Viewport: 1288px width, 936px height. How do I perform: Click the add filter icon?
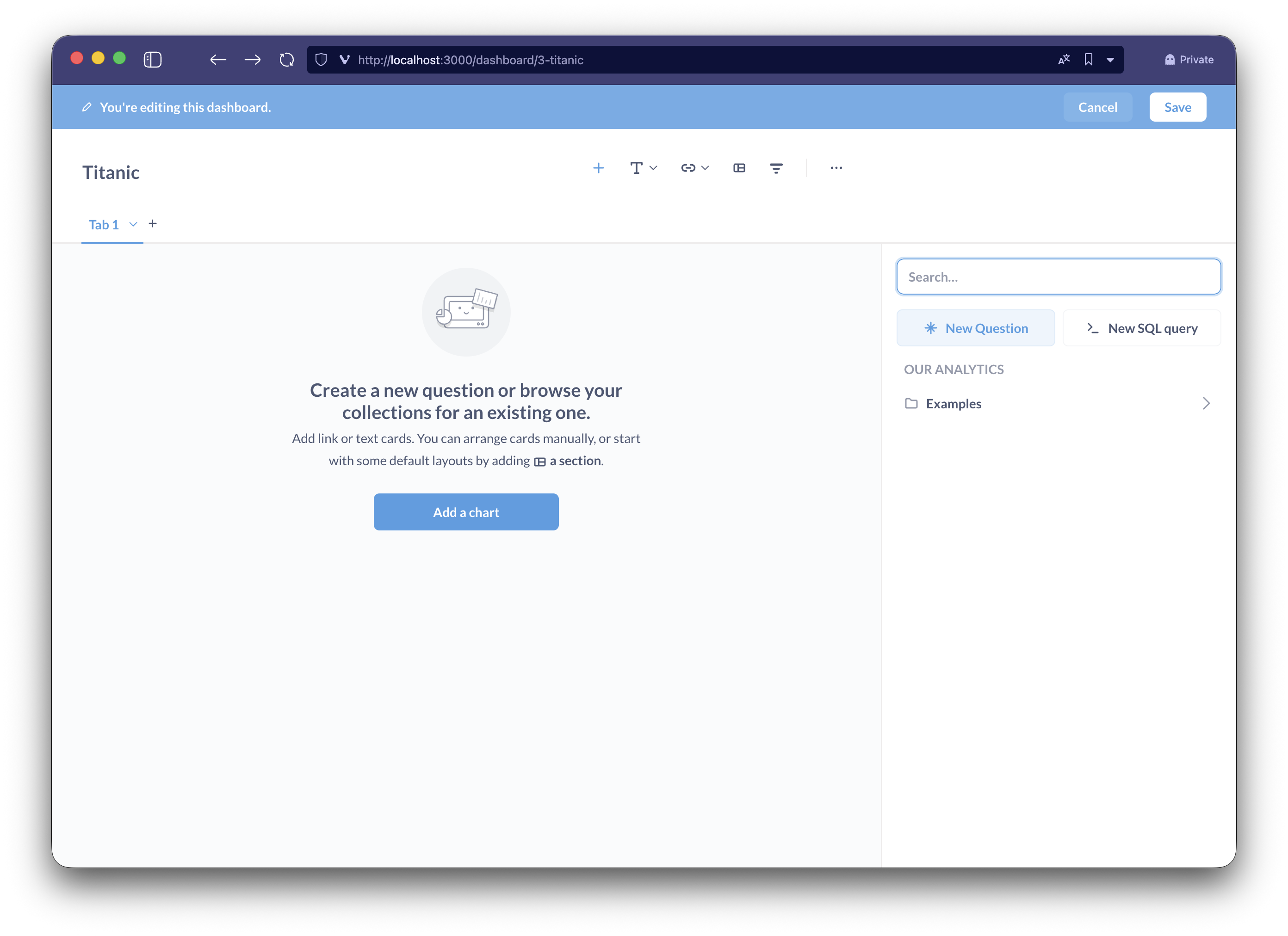click(x=776, y=168)
